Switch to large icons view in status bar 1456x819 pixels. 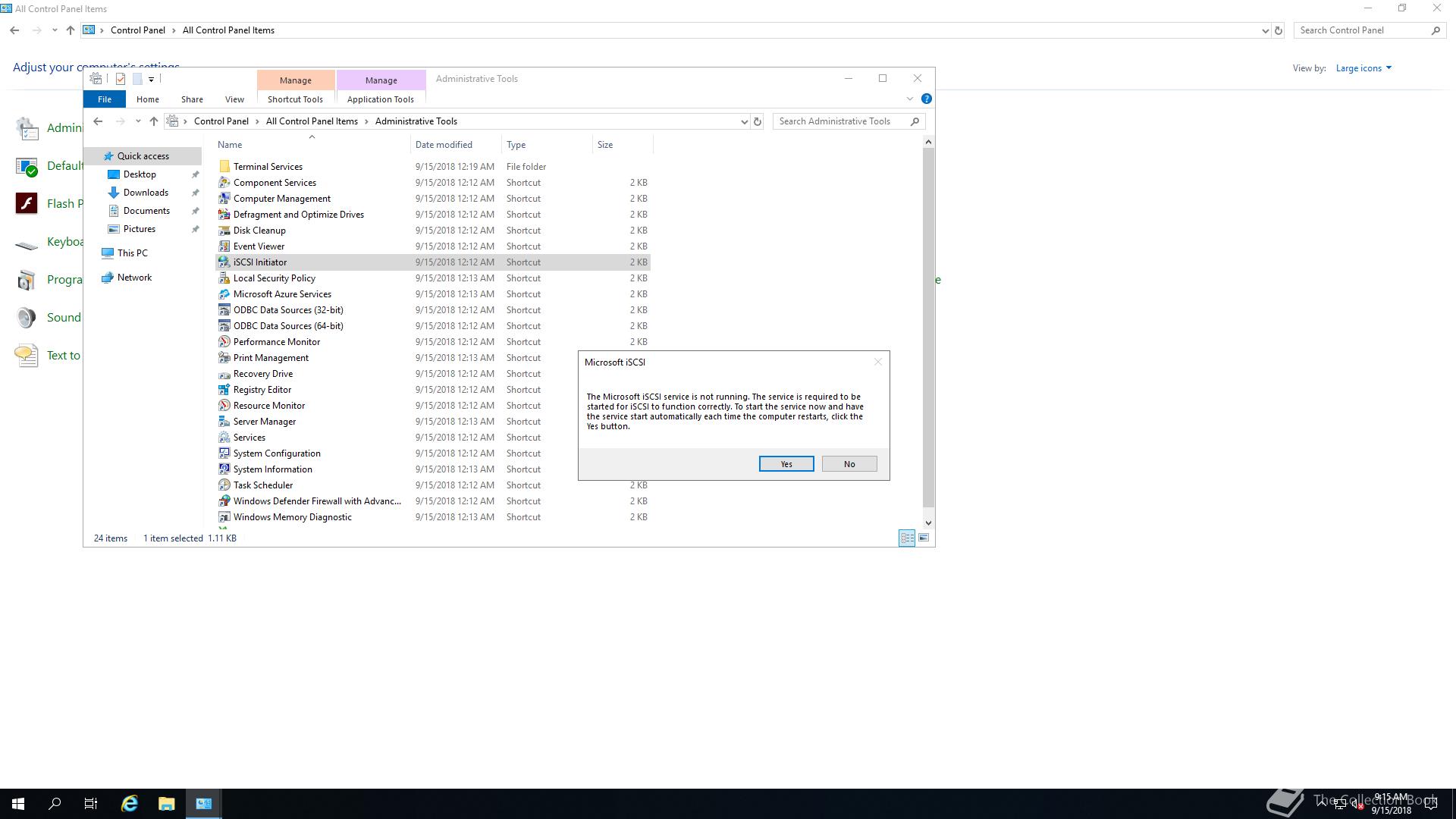pyautogui.click(x=924, y=538)
